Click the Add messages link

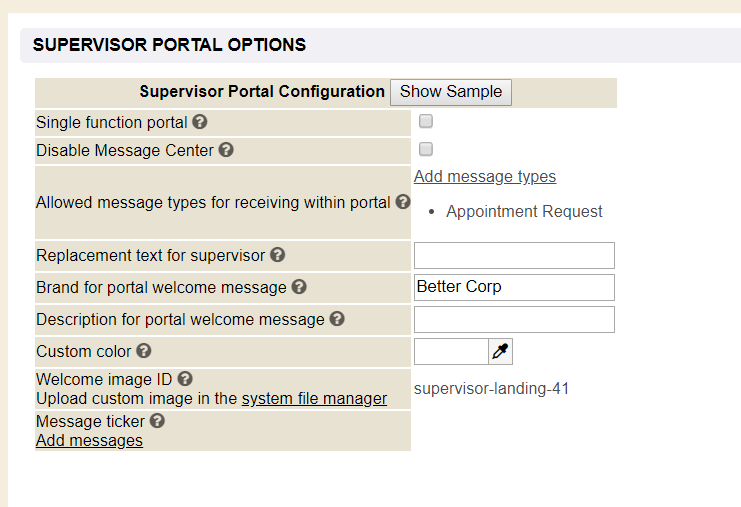click(x=89, y=441)
